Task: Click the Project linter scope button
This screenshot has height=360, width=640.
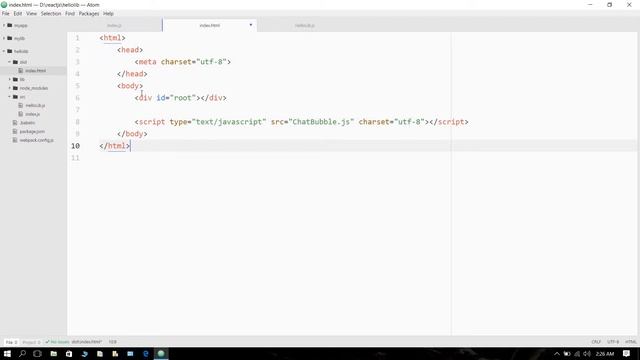Action: [31, 342]
